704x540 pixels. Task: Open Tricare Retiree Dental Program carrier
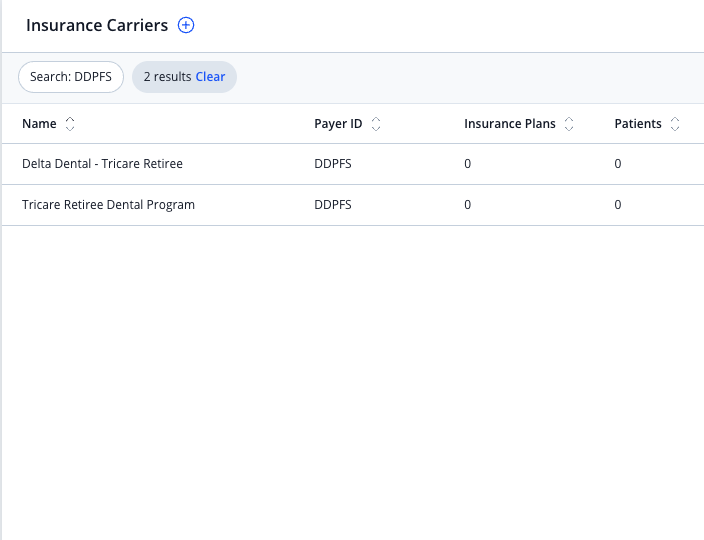click(x=108, y=205)
